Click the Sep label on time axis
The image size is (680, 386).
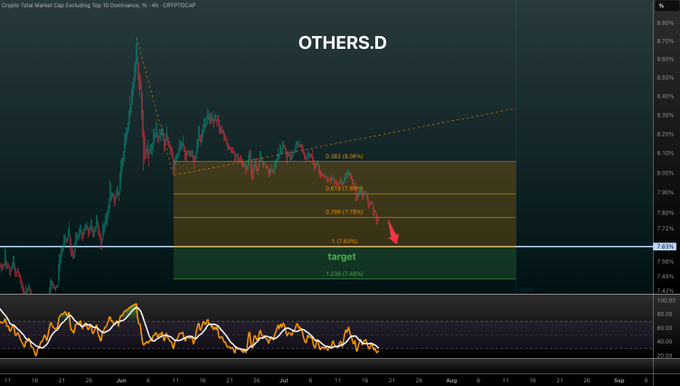pos(619,380)
